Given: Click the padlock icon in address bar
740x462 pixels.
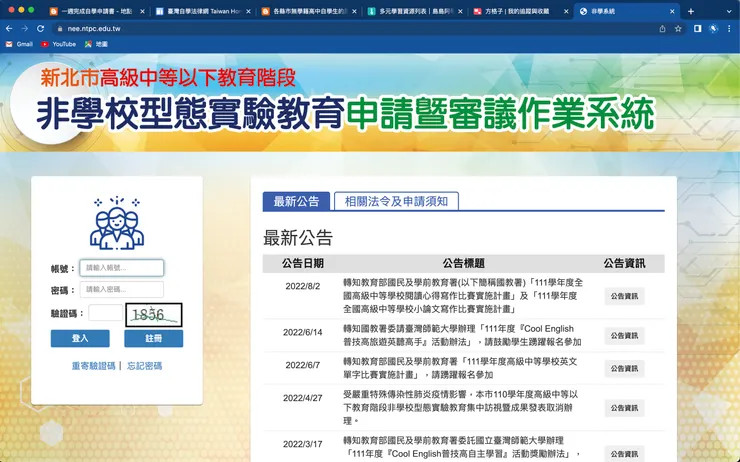Looking at the screenshot, I should tap(59, 29).
